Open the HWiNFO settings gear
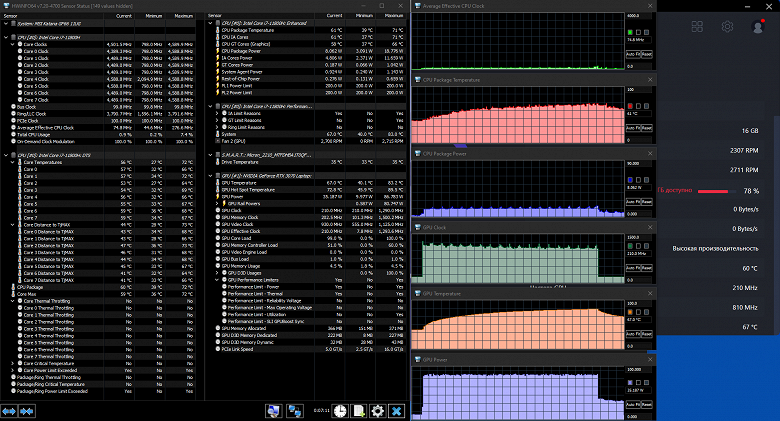The height and width of the screenshot is (421, 780). (377, 411)
